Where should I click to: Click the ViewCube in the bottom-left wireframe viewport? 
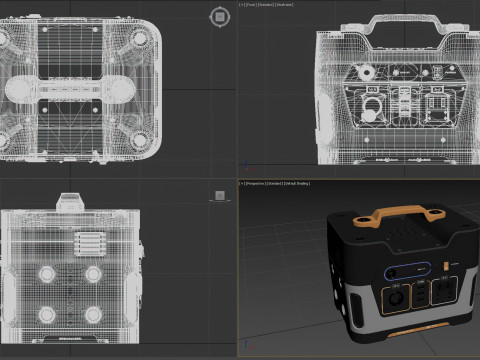pyautogui.click(x=220, y=196)
